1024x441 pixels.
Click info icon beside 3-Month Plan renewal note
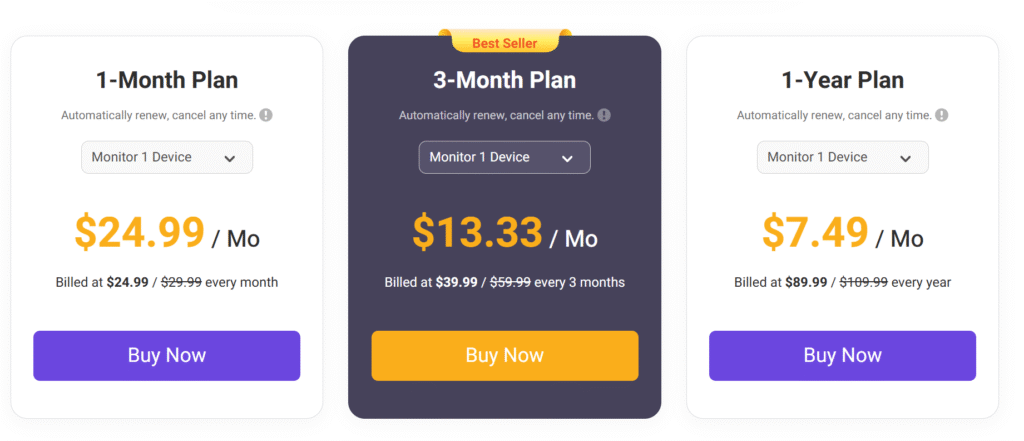coord(604,115)
